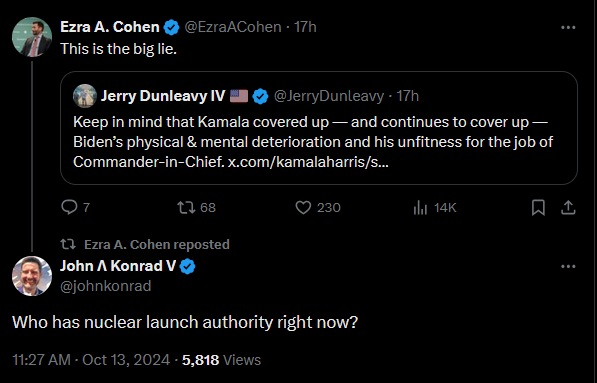Share Ezra A. Cohen's tweet
Image resolution: width=597 pixels, height=383 pixels.
(x=568, y=207)
